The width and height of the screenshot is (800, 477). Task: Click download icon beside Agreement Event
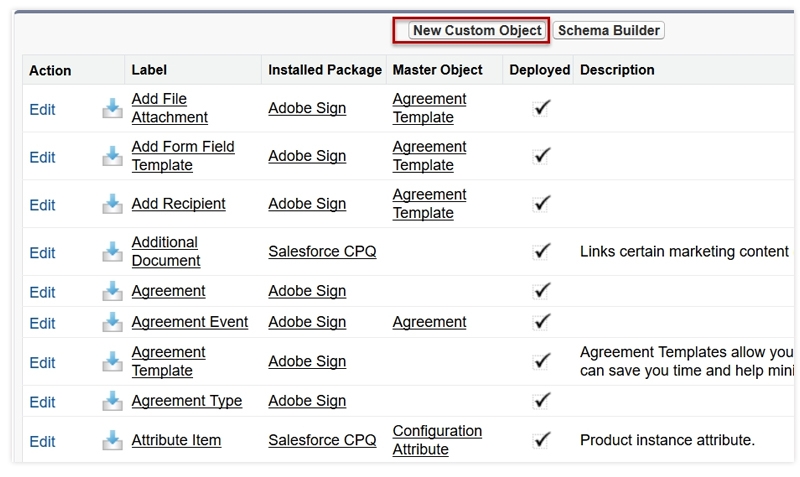click(112, 322)
